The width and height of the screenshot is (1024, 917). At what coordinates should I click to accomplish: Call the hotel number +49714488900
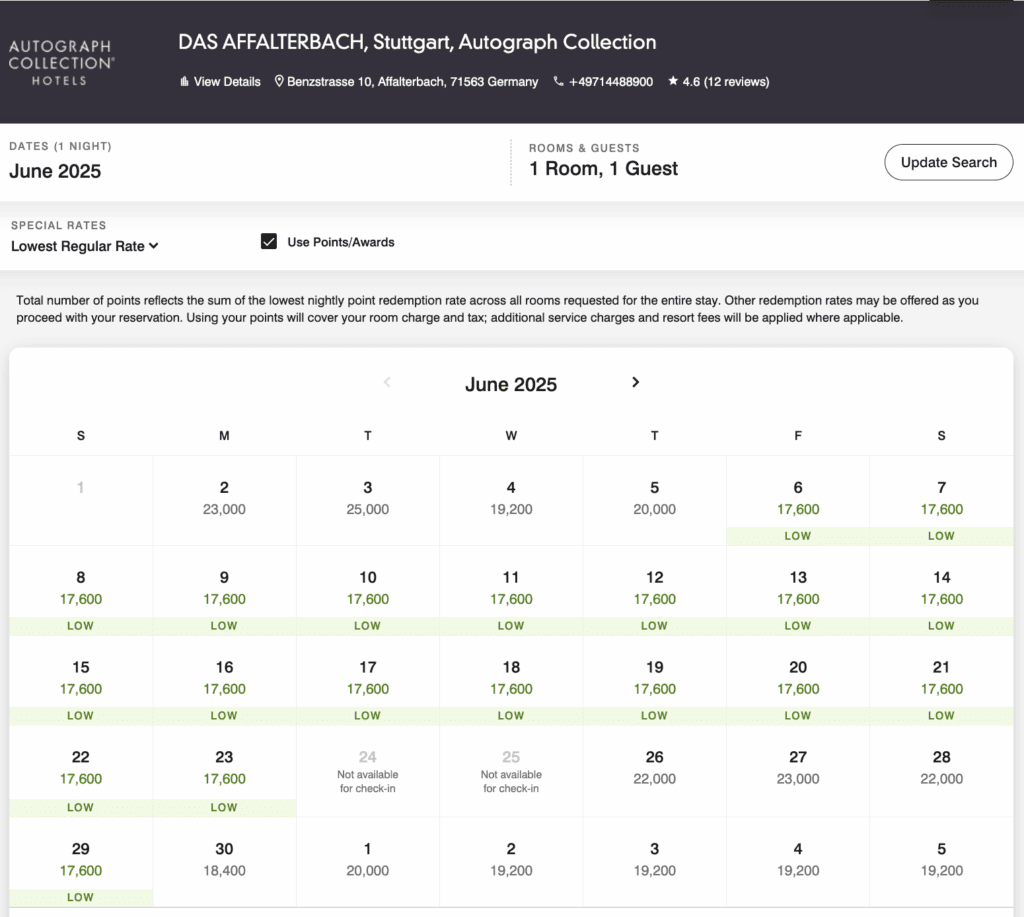pyautogui.click(x=610, y=82)
